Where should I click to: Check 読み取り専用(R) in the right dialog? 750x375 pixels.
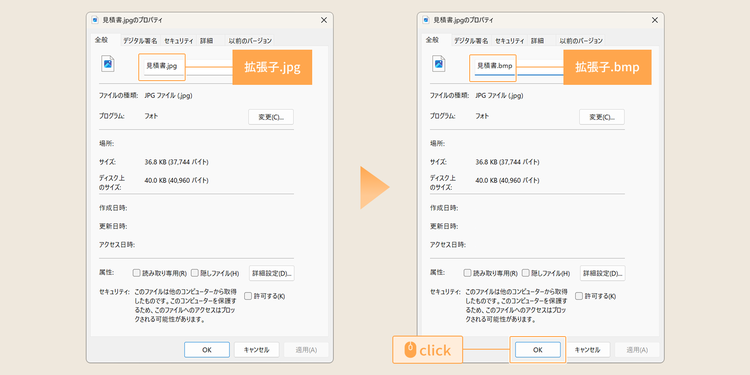click(x=467, y=273)
